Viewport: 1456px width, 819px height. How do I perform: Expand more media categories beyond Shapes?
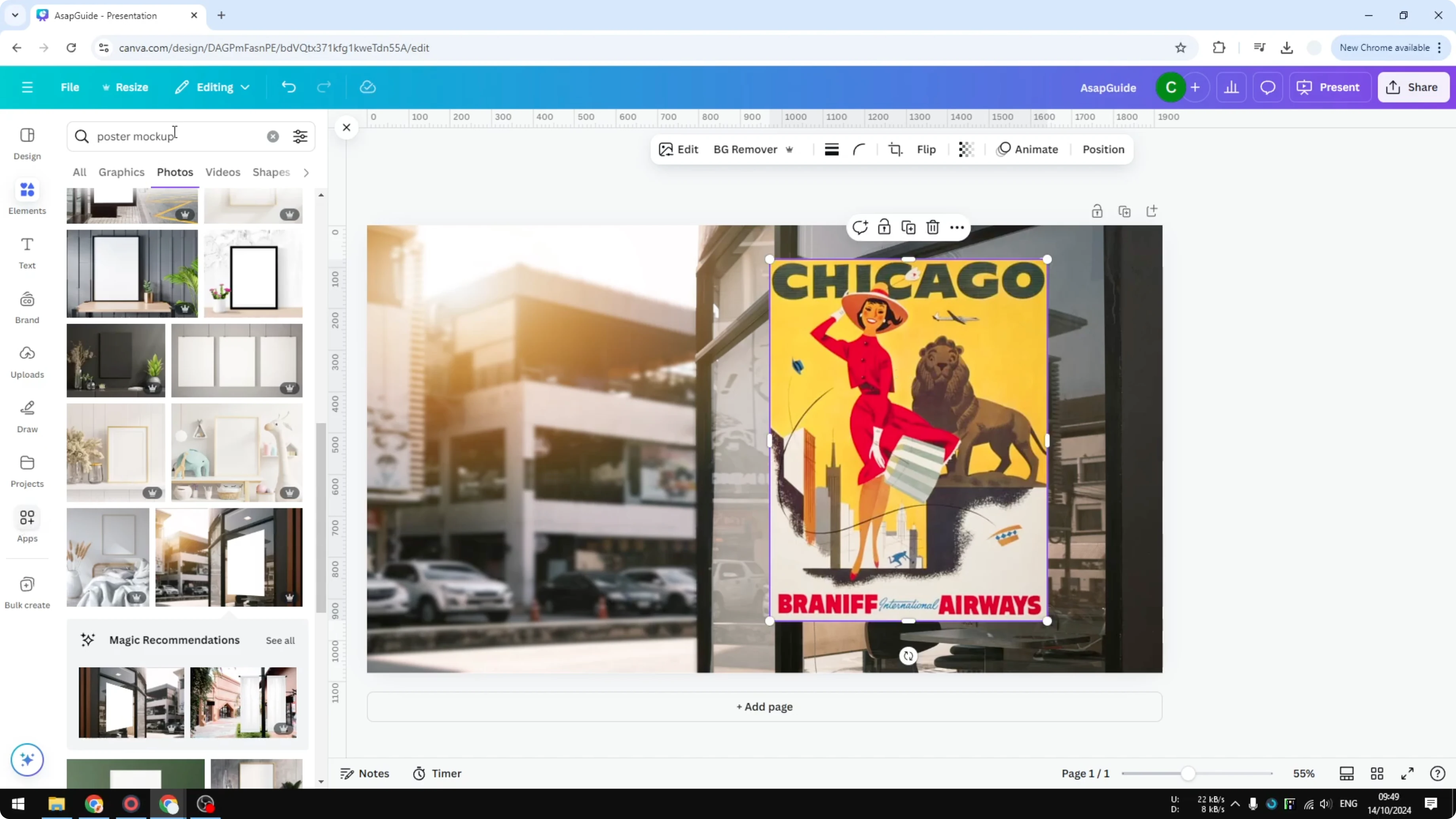(x=306, y=173)
